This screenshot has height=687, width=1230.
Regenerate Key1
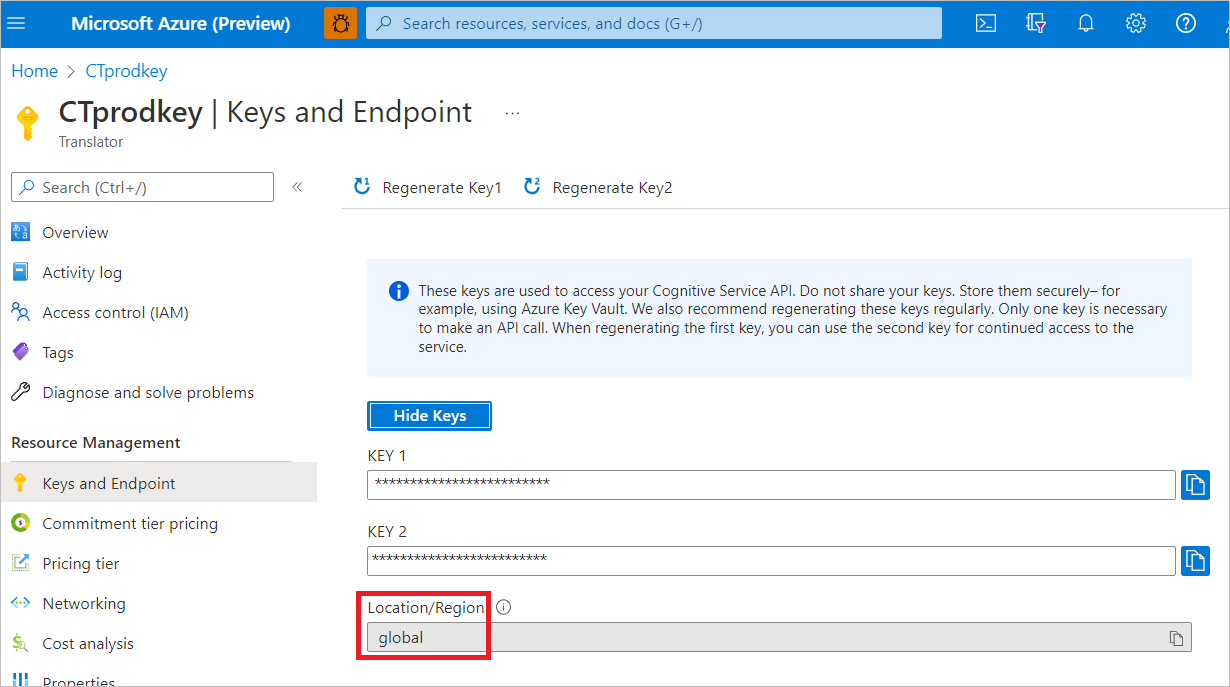[427, 187]
